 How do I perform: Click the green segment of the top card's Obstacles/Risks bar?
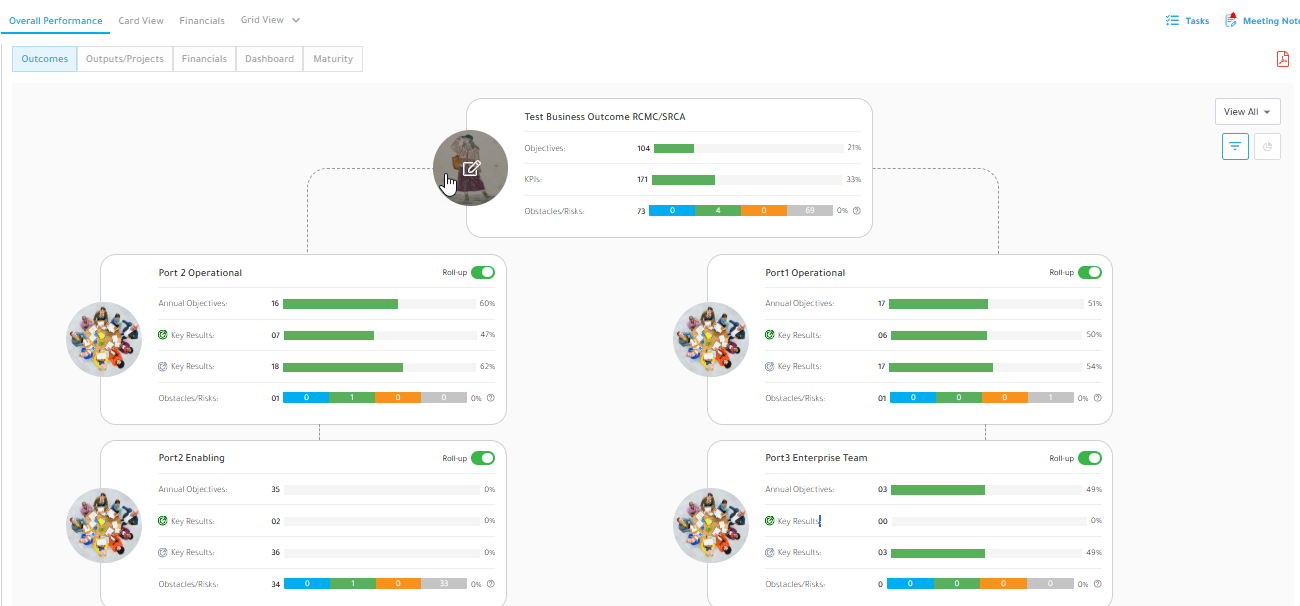tap(718, 211)
